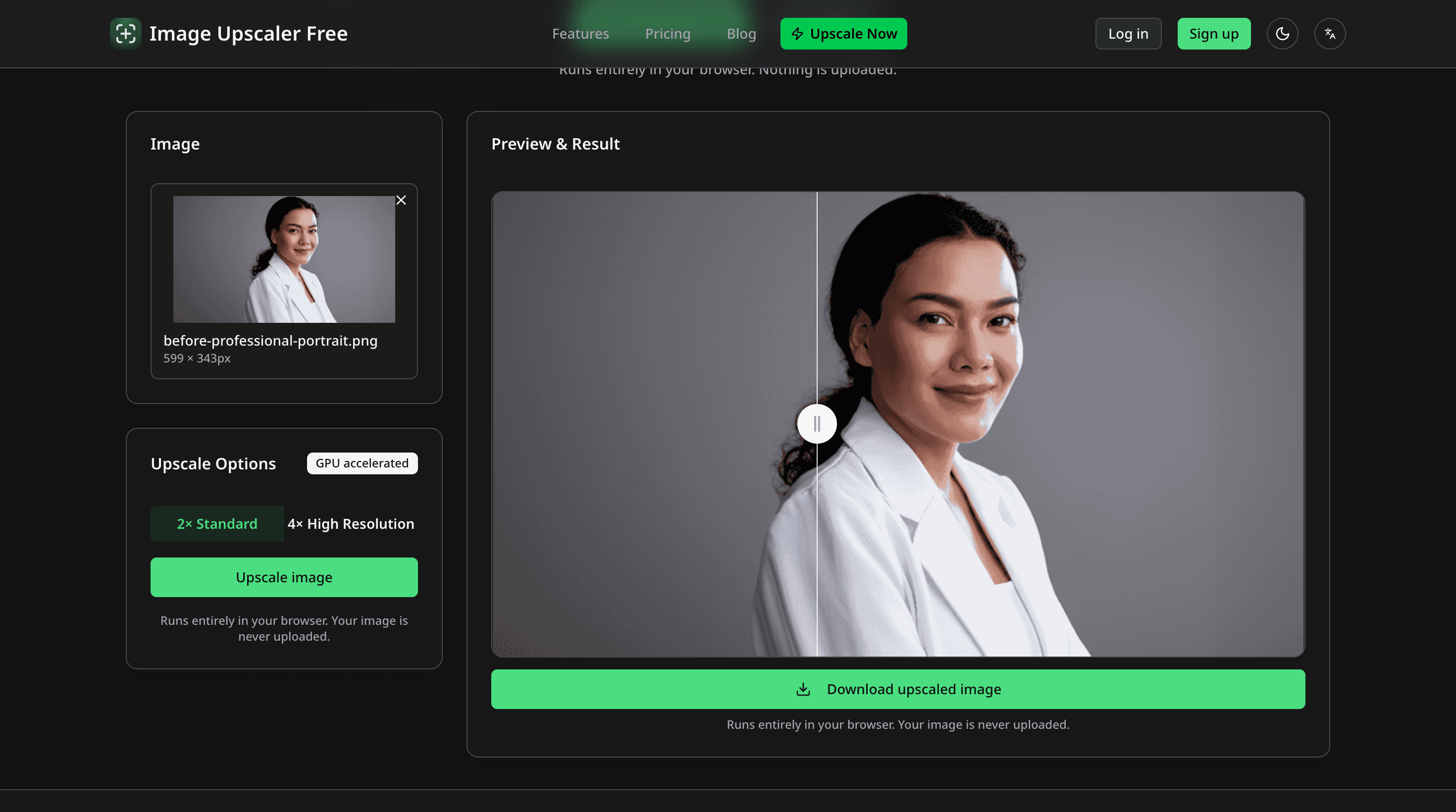Image resolution: width=1456 pixels, height=812 pixels.
Task: Click the GPU accelerated badge
Action: point(363,463)
